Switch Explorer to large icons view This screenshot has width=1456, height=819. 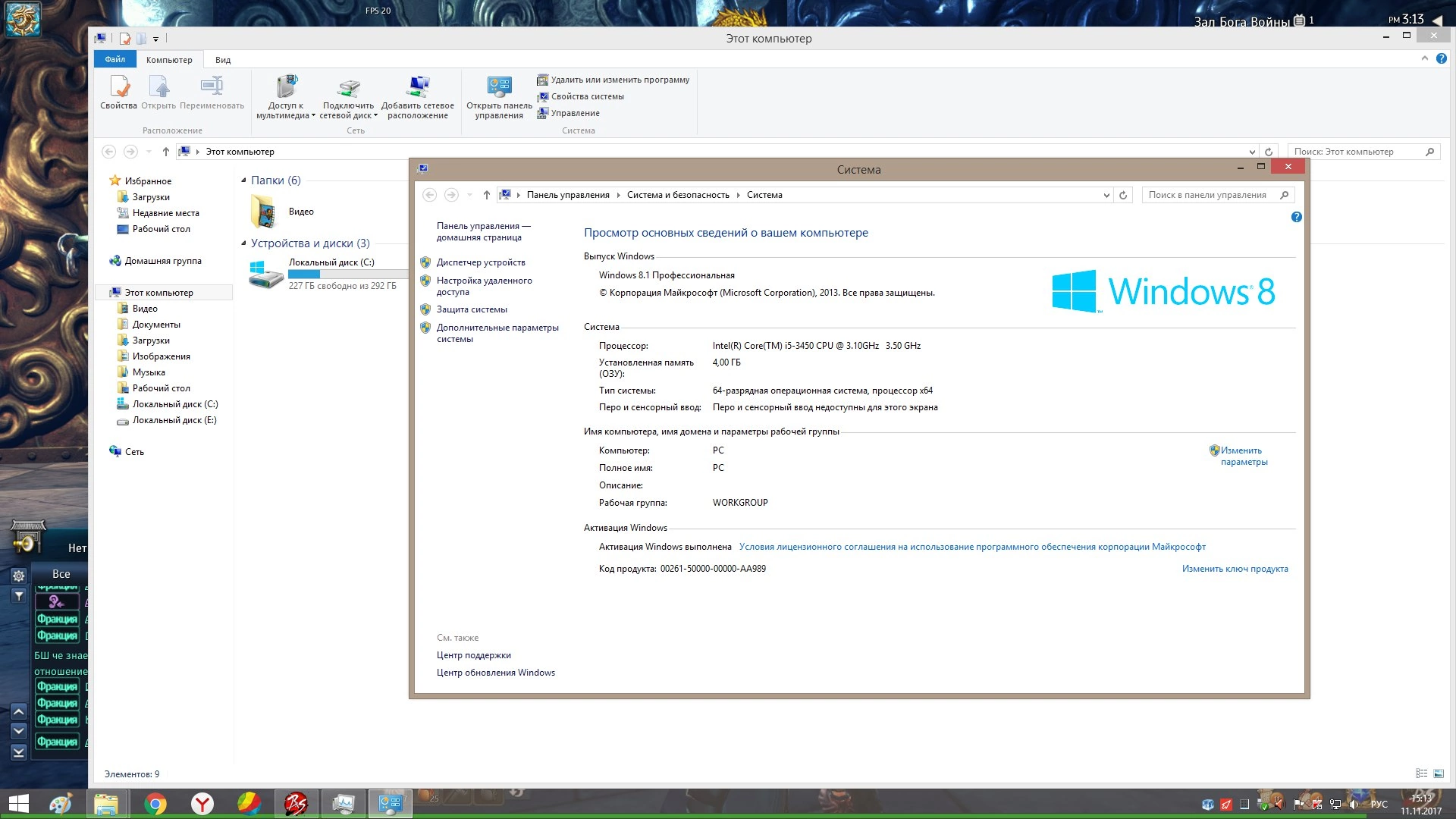tap(1439, 773)
